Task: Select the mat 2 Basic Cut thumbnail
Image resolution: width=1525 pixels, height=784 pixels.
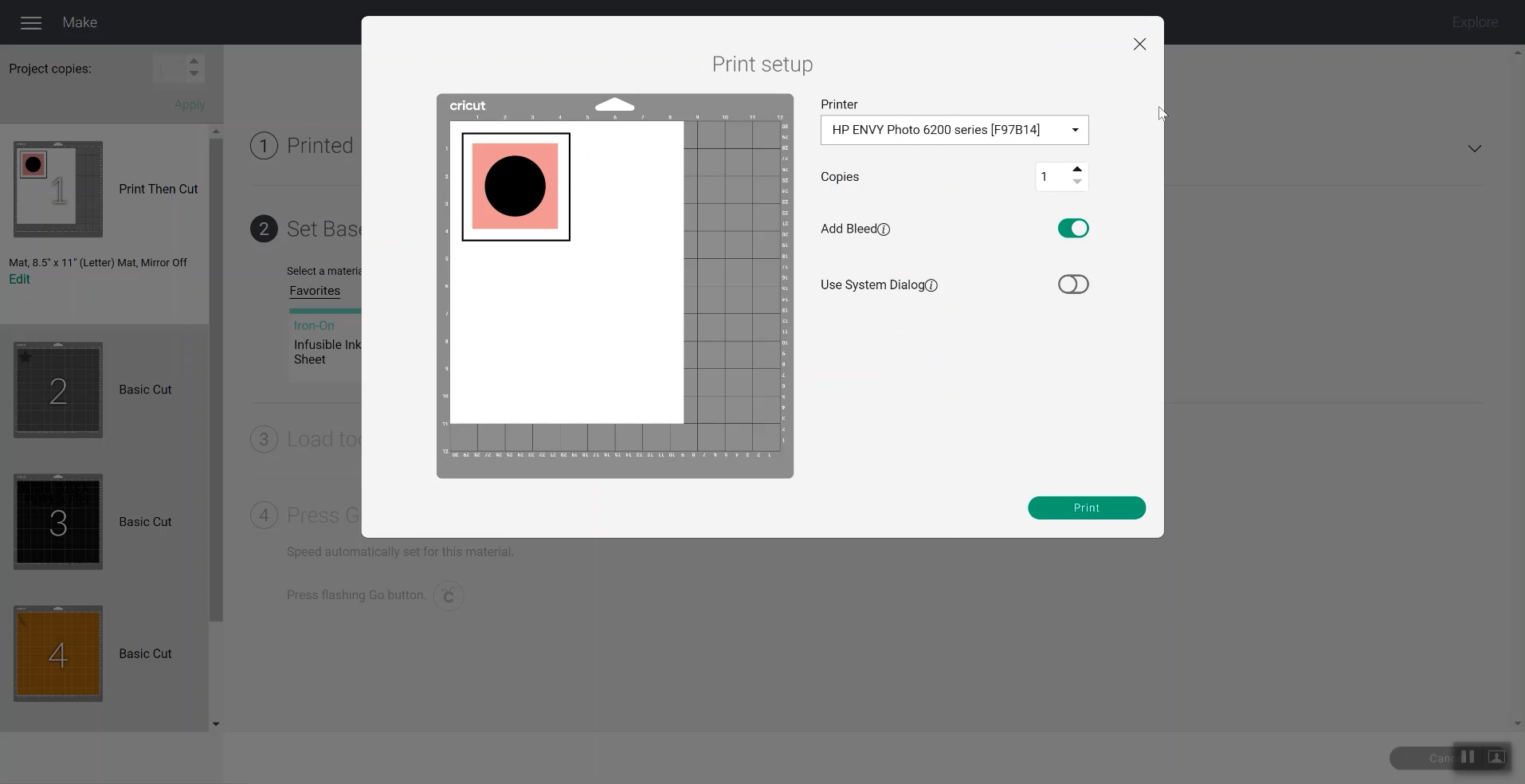Action: (x=58, y=390)
